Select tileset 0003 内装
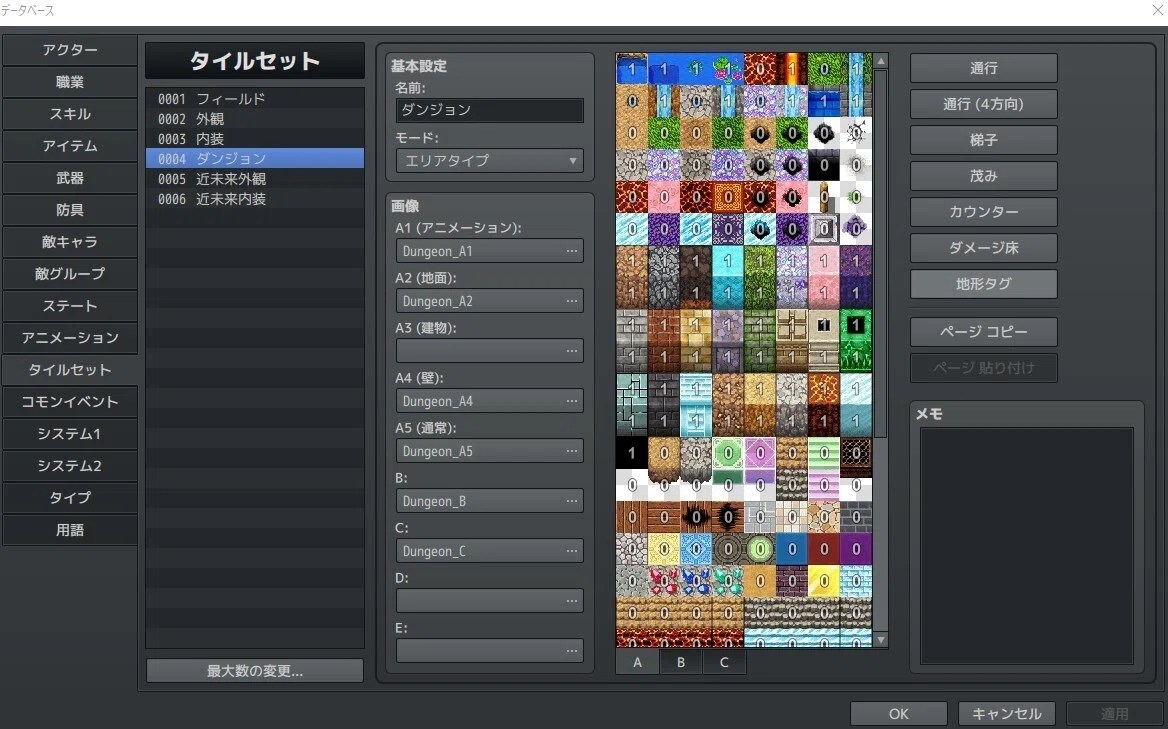1168x729 pixels. [255, 139]
